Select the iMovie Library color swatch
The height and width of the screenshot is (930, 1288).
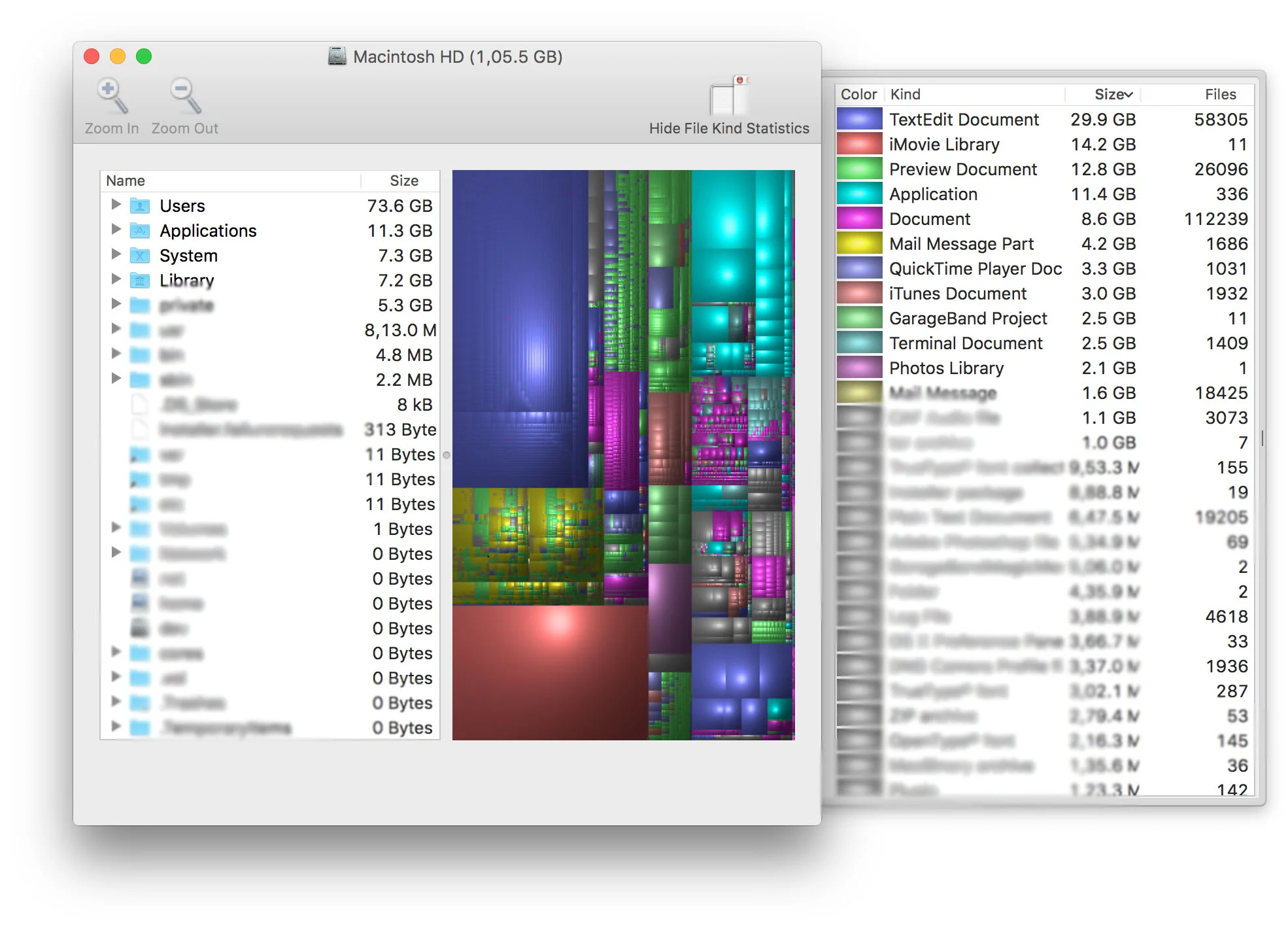[x=858, y=144]
